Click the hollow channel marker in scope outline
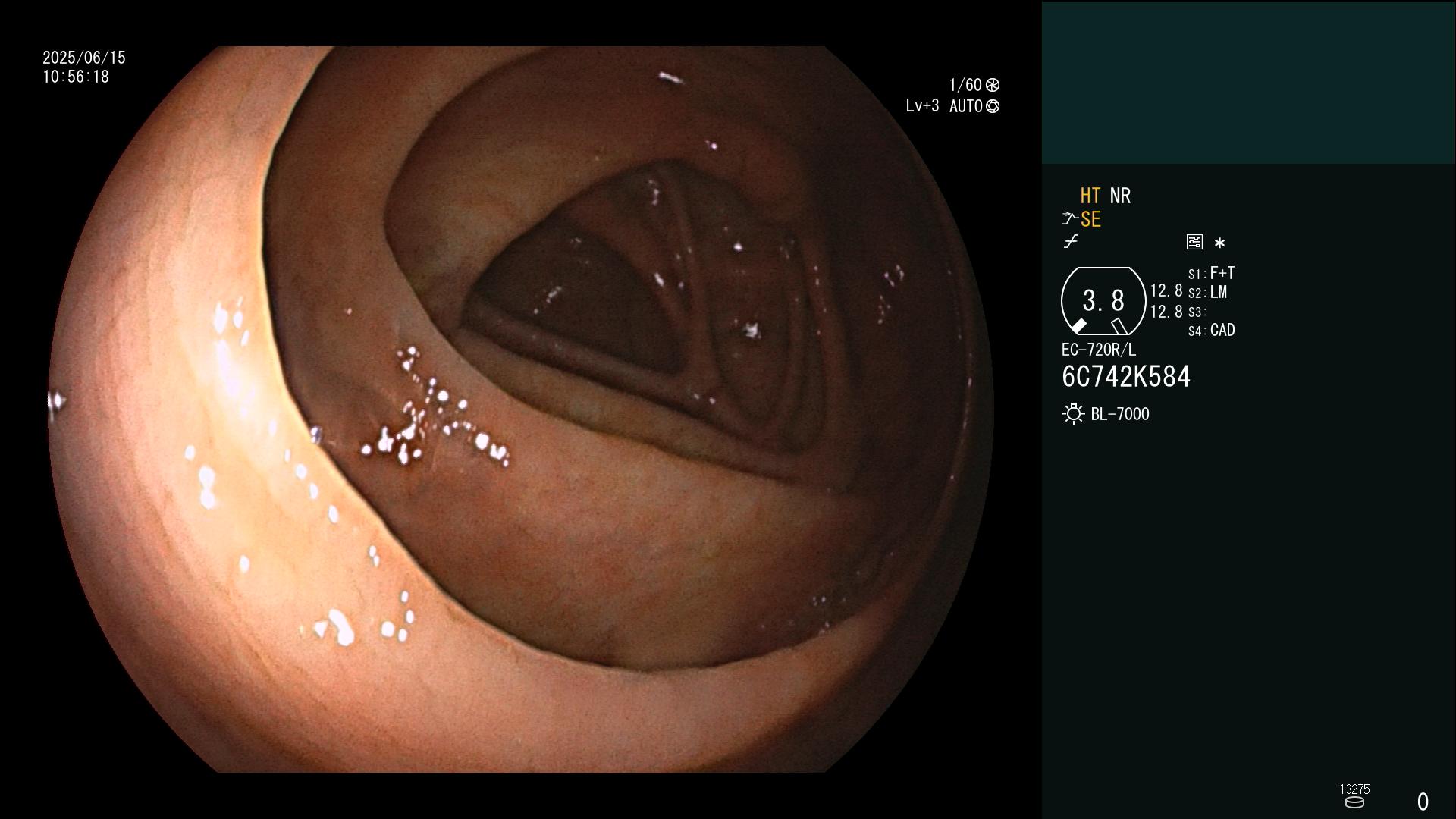The height and width of the screenshot is (819, 1456). [1119, 326]
